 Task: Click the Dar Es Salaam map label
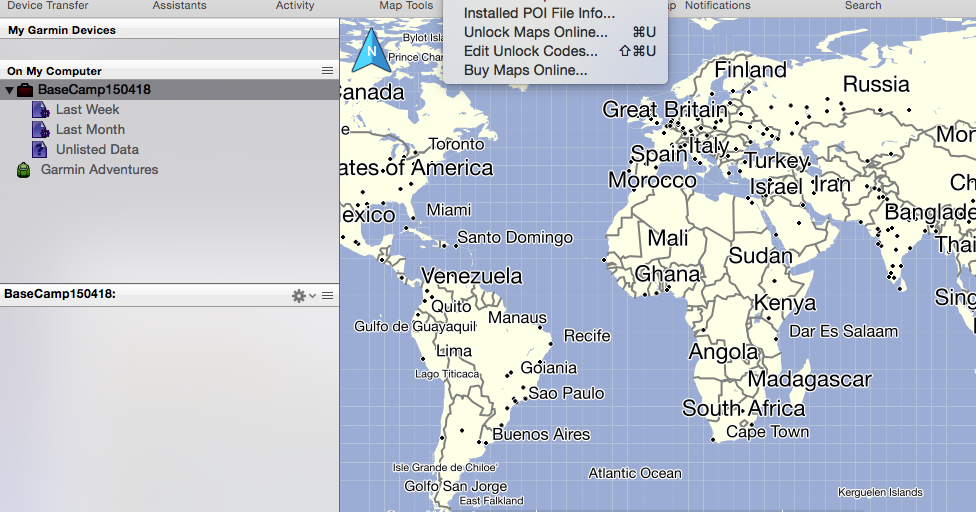843,332
